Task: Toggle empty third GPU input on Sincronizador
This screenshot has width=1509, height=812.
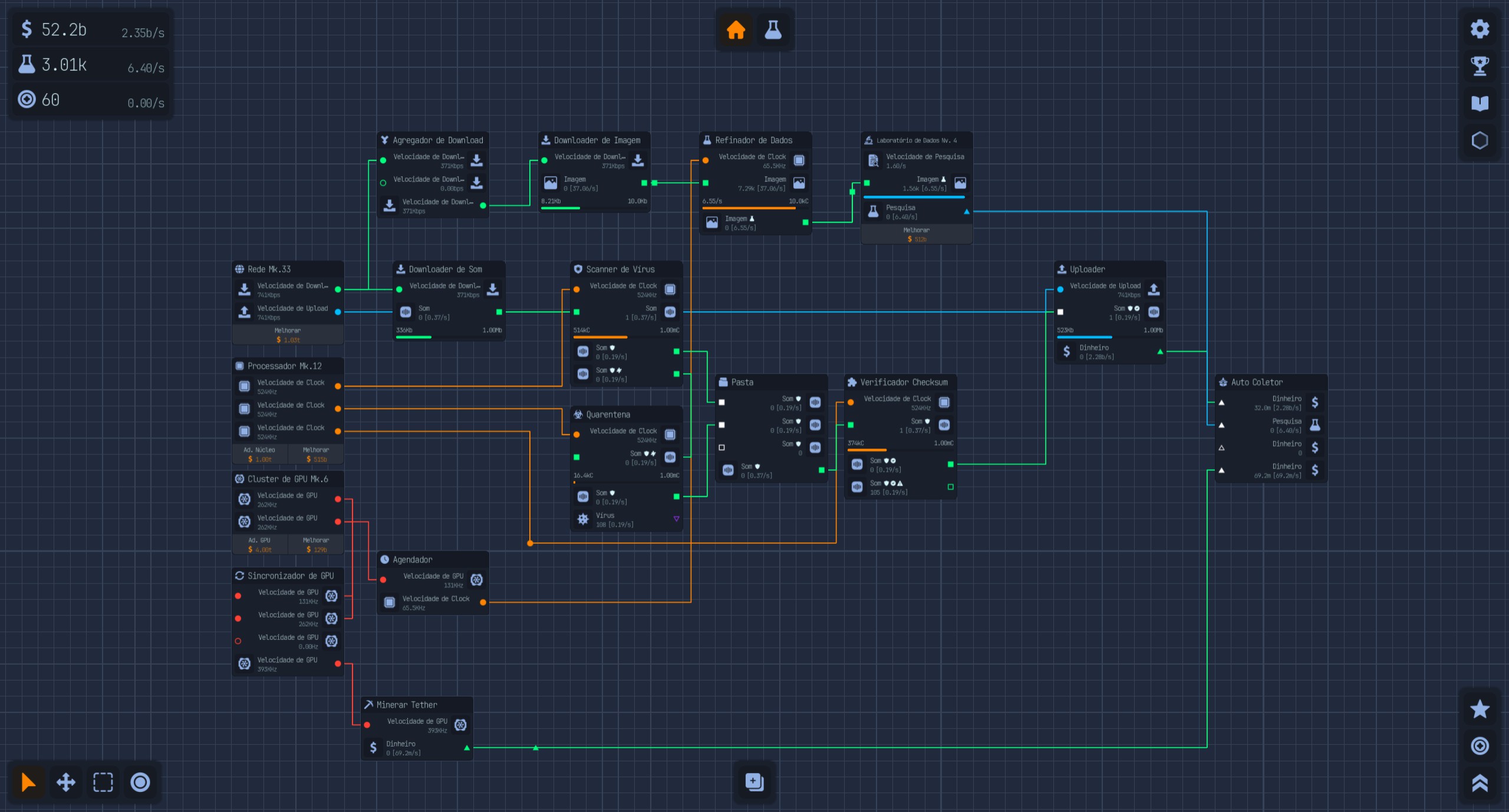Action: tap(238, 641)
